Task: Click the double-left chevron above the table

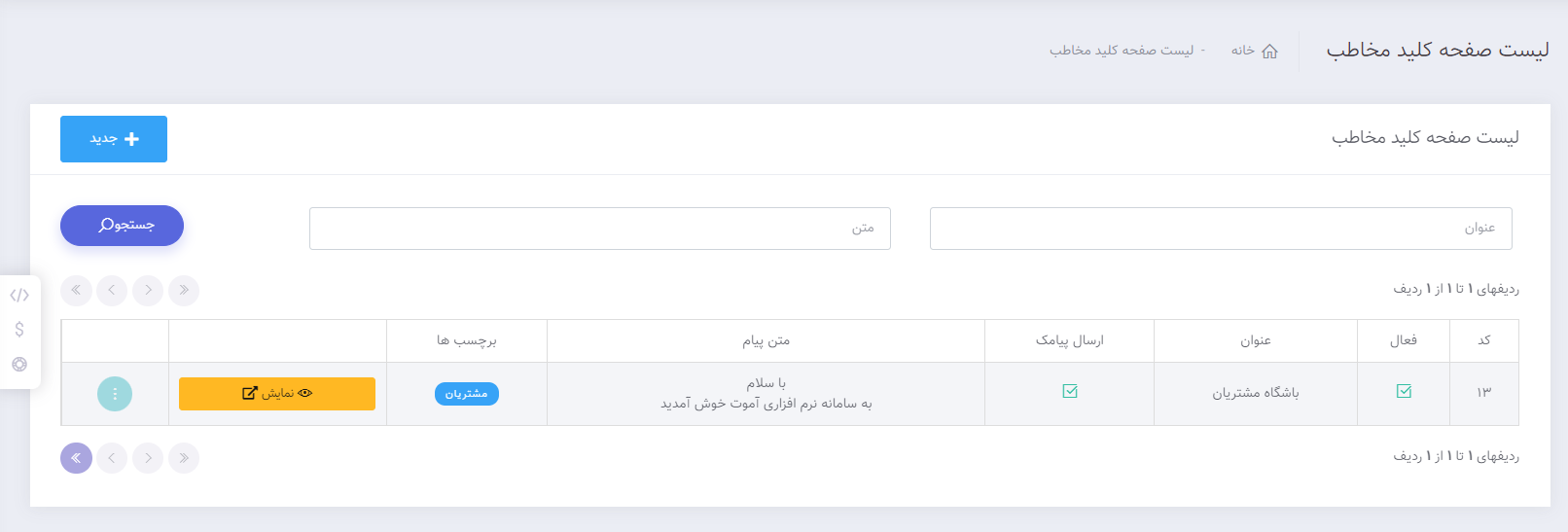Action: point(76,291)
